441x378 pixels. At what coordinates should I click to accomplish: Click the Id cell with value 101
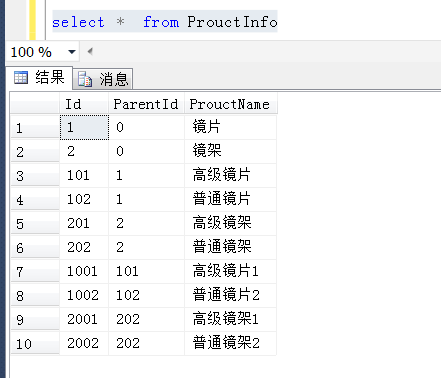click(84, 175)
